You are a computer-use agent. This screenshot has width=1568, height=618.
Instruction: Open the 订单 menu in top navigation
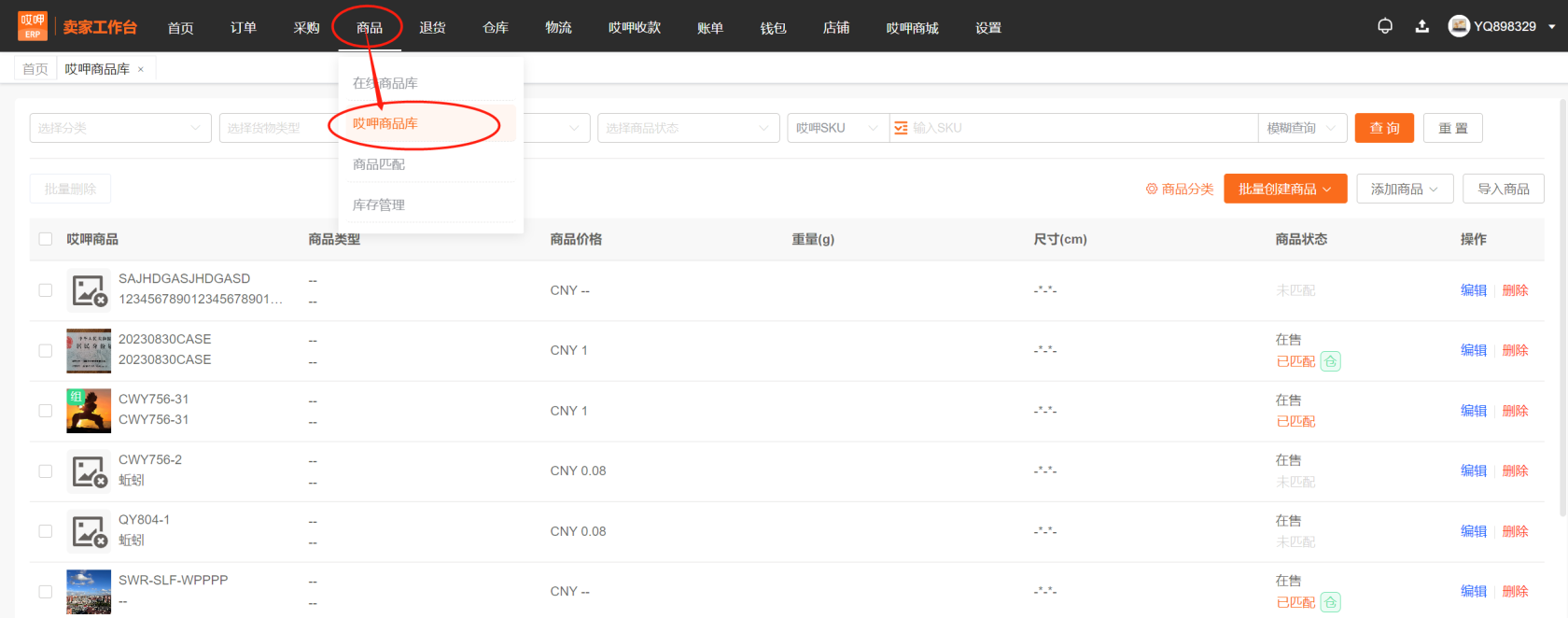pyautogui.click(x=244, y=28)
